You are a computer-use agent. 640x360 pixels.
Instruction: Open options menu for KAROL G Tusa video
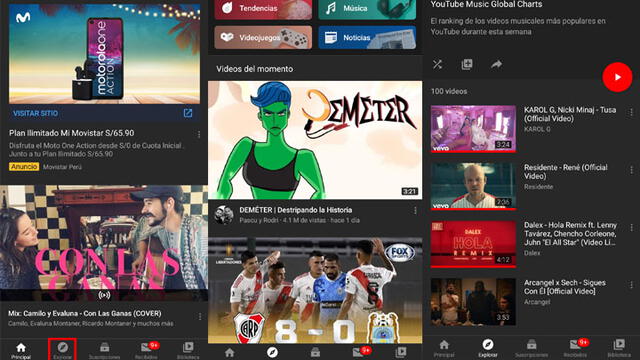click(x=631, y=112)
